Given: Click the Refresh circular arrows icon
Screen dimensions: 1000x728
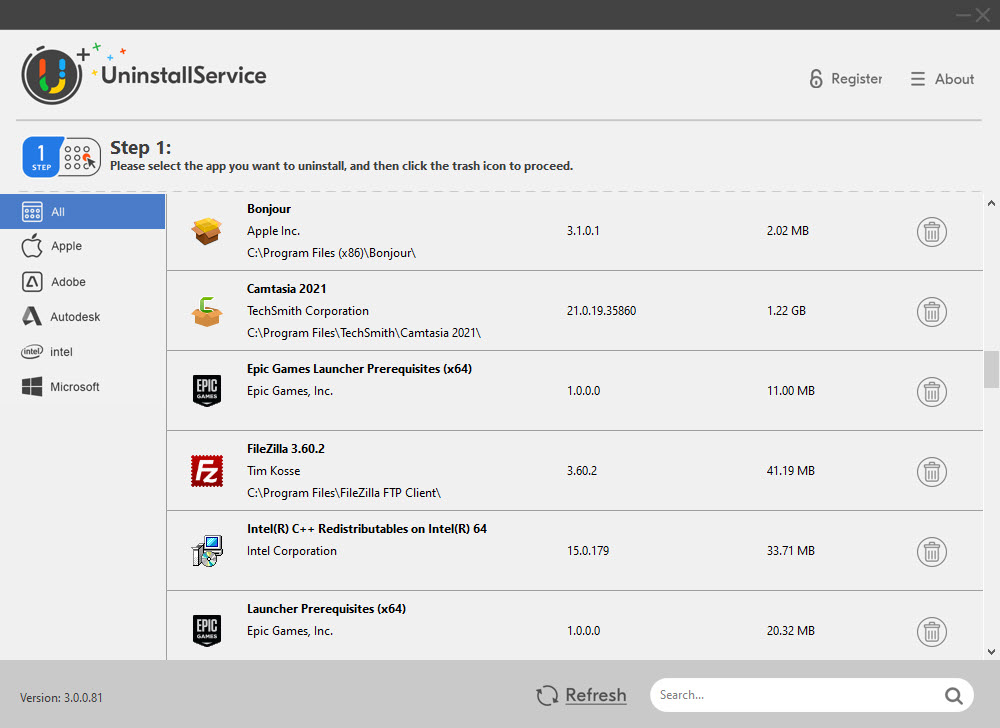Looking at the screenshot, I should 547,695.
